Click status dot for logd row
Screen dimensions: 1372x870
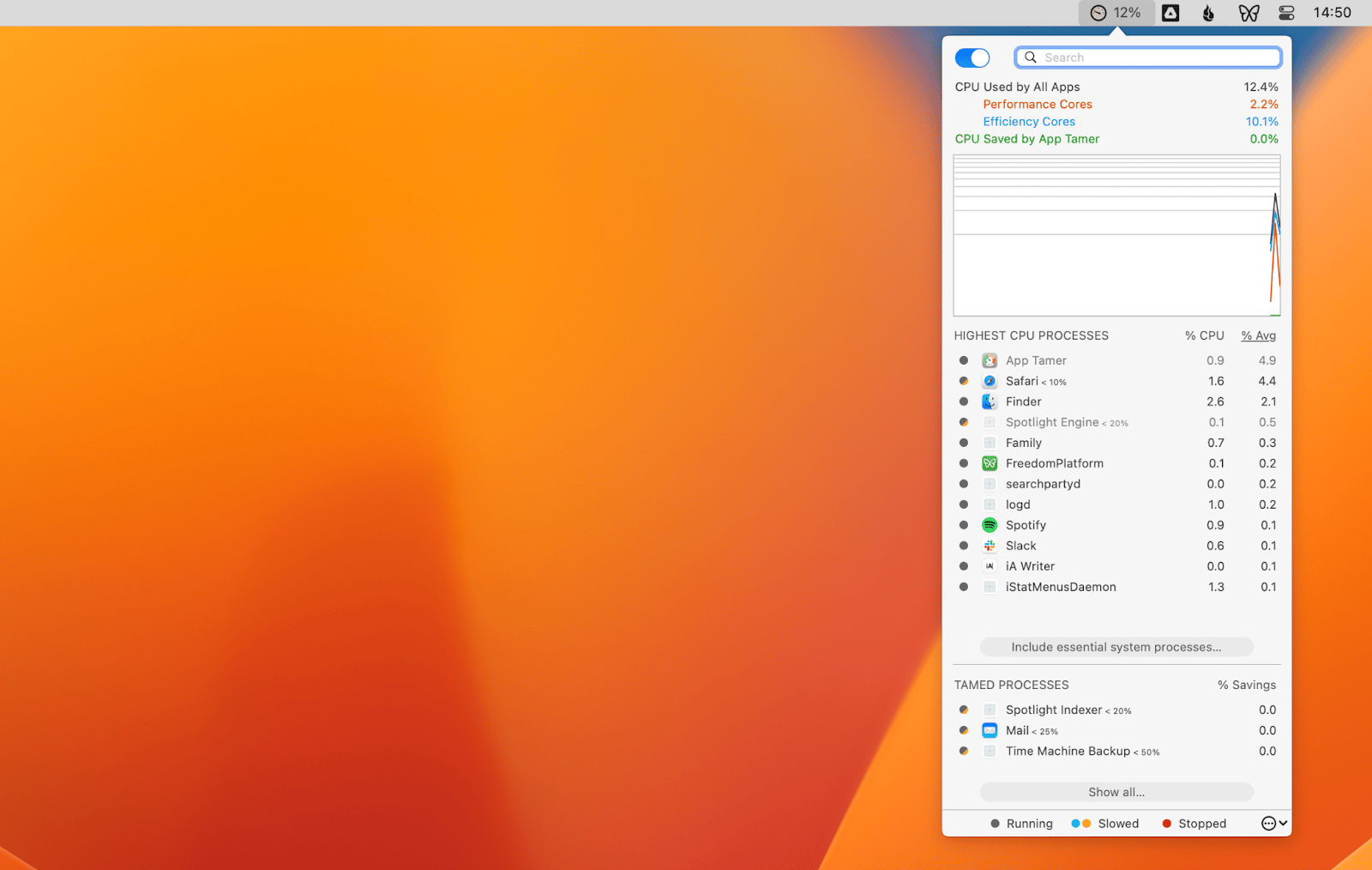point(964,504)
